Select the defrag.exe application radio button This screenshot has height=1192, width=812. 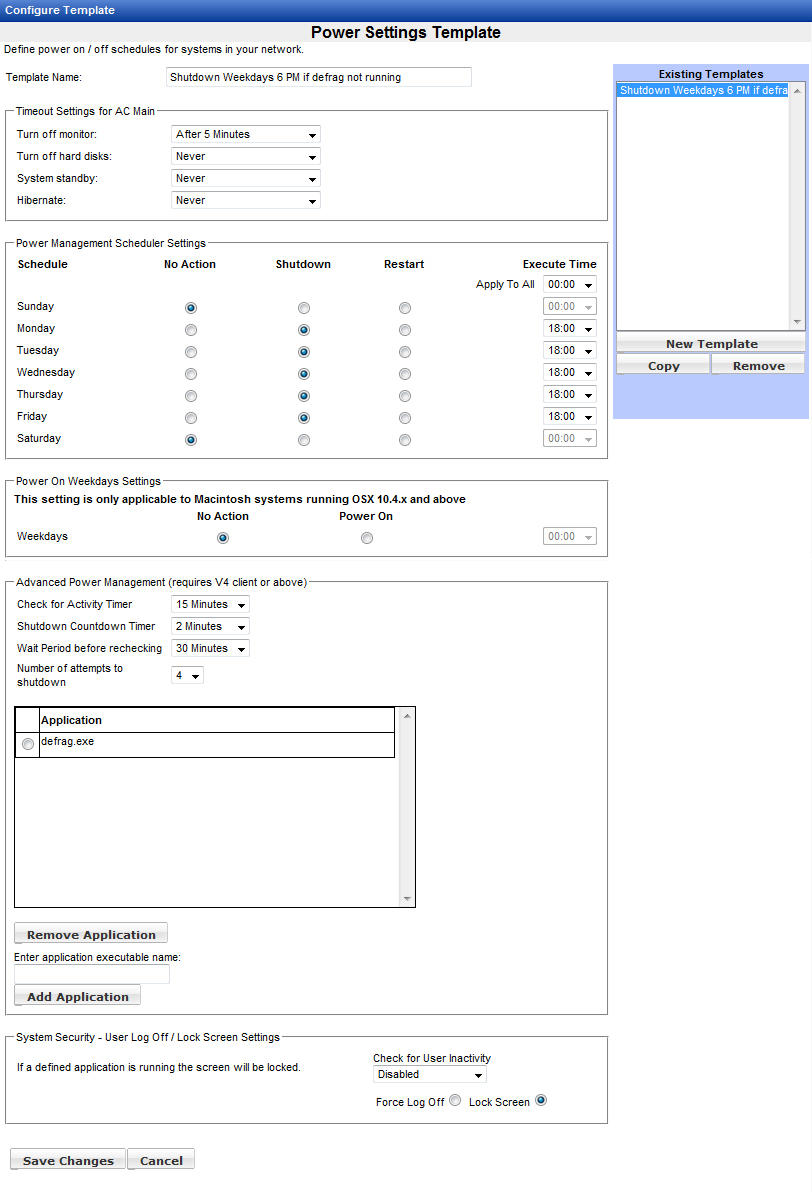[x=27, y=744]
